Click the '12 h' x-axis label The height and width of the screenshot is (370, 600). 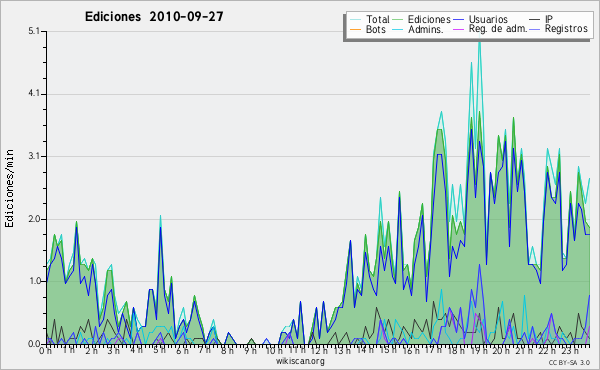pos(319,350)
